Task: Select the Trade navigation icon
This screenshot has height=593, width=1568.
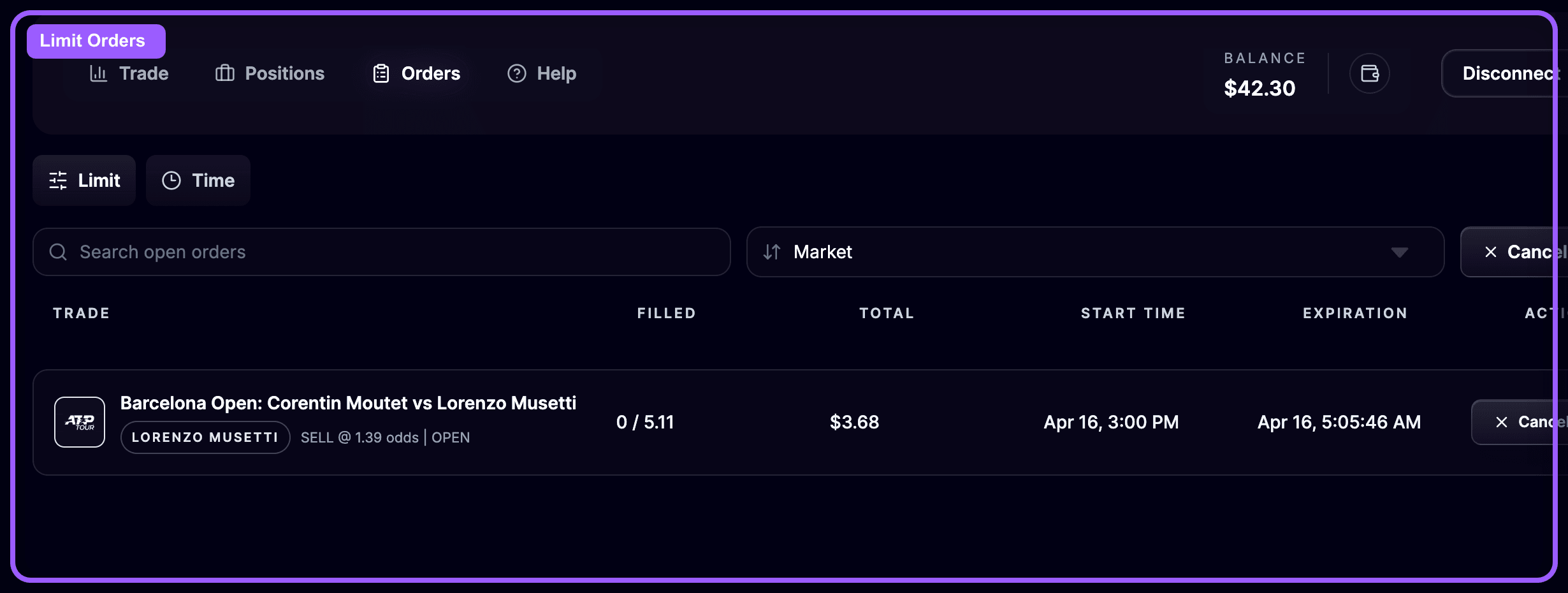Action: [99, 73]
